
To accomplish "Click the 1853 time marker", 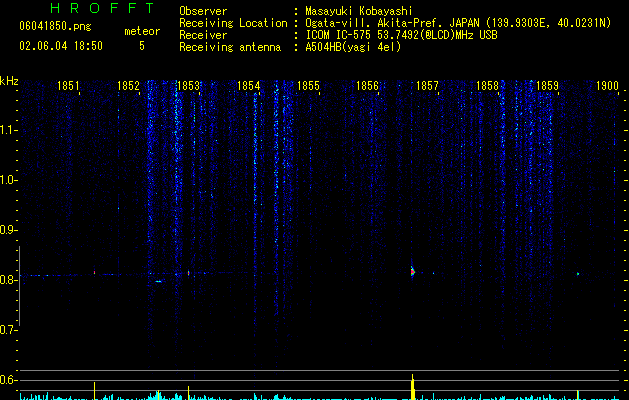I will click(188, 86).
